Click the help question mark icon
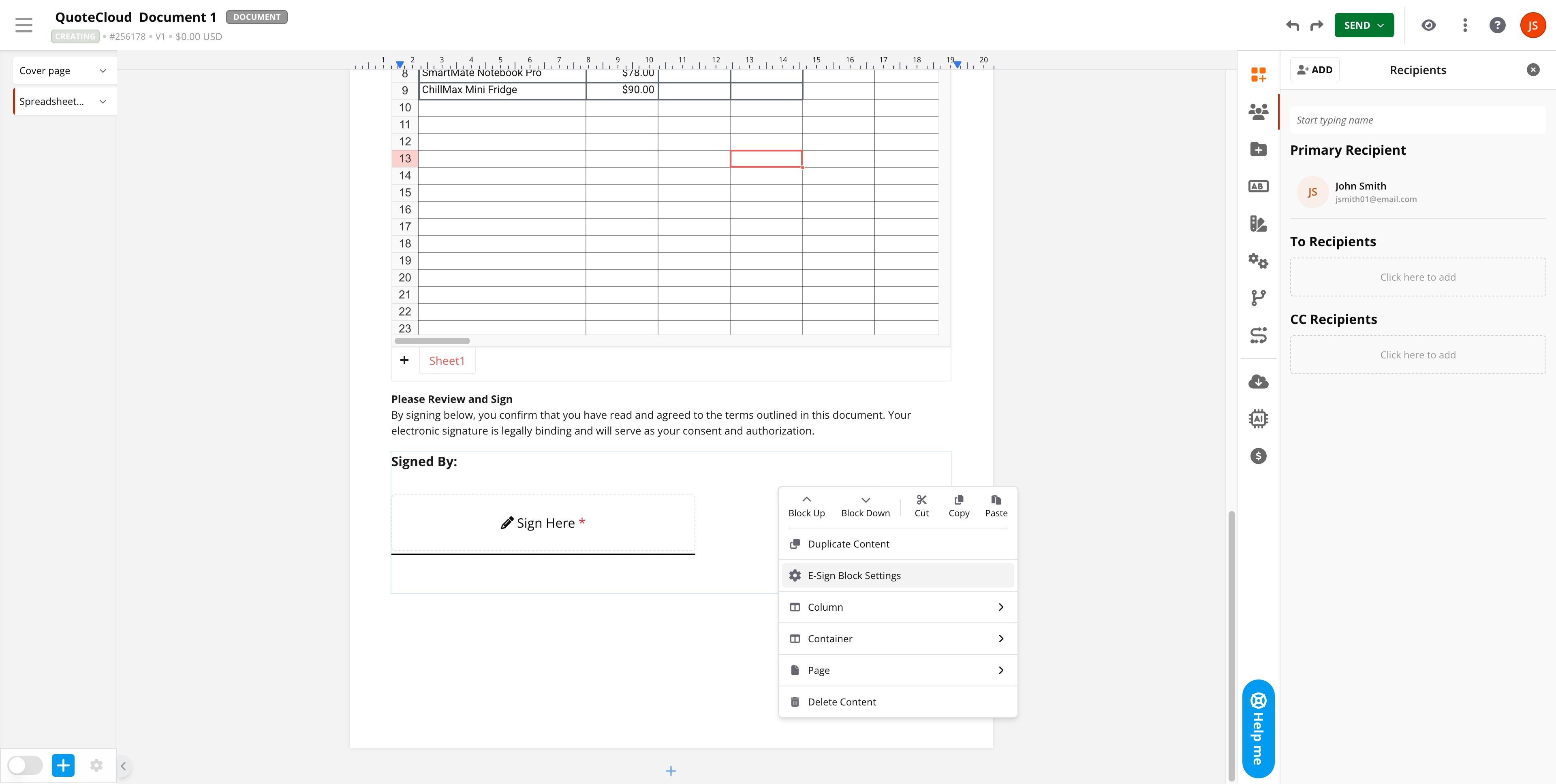 (1497, 26)
